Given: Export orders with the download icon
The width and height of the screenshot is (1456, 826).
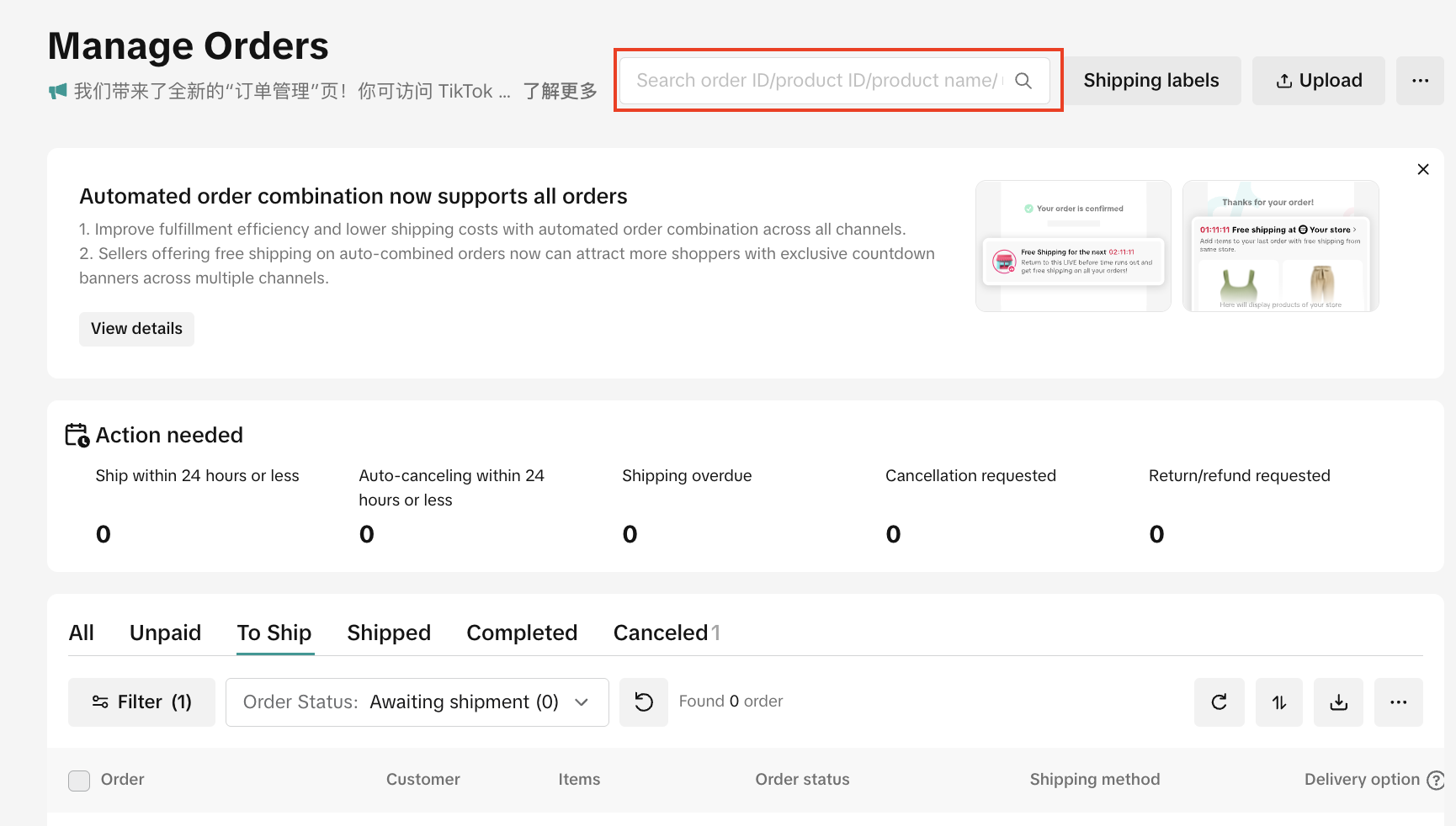Looking at the screenshot, I should 1338,702.
